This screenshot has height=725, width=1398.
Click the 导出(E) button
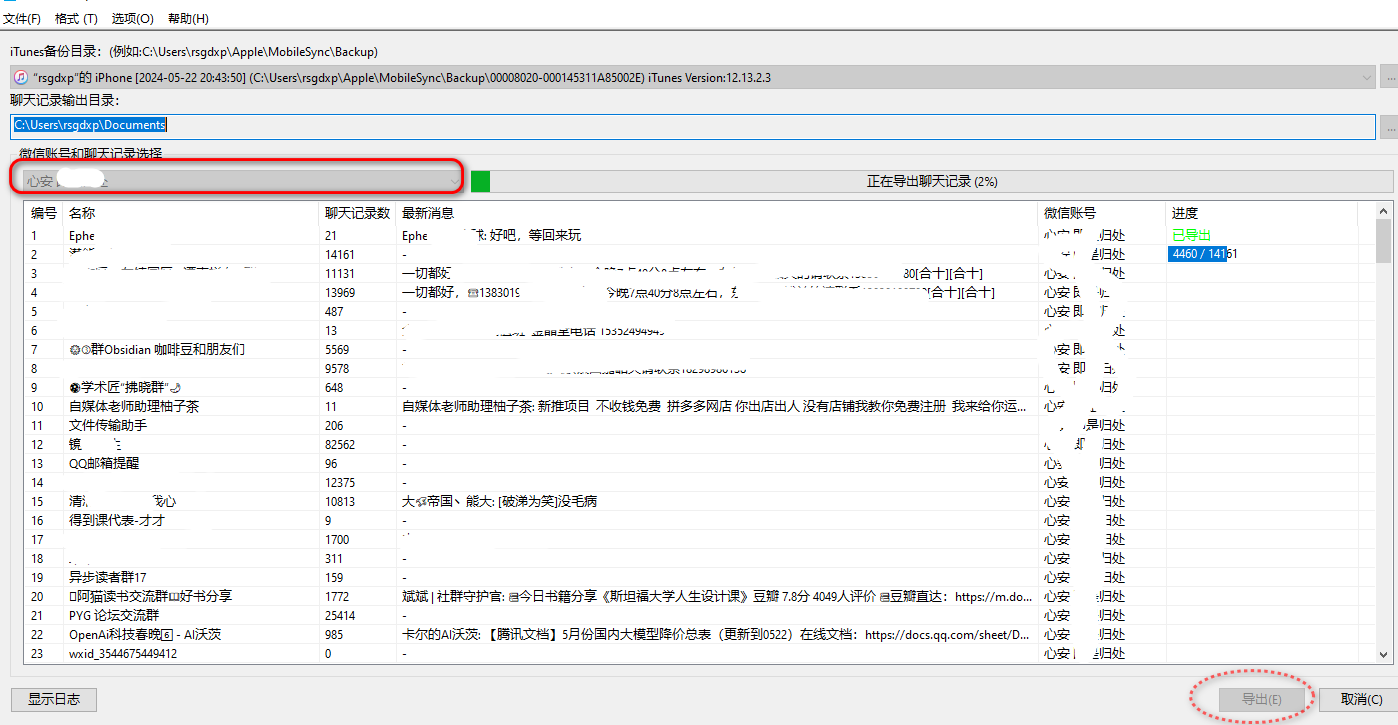[x=1261, y=699]
